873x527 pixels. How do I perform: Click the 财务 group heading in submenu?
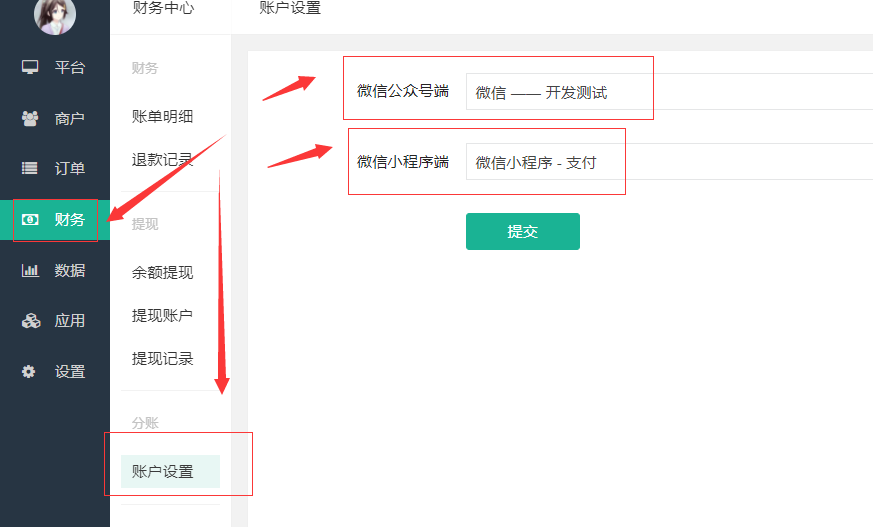tap(145, 68)
